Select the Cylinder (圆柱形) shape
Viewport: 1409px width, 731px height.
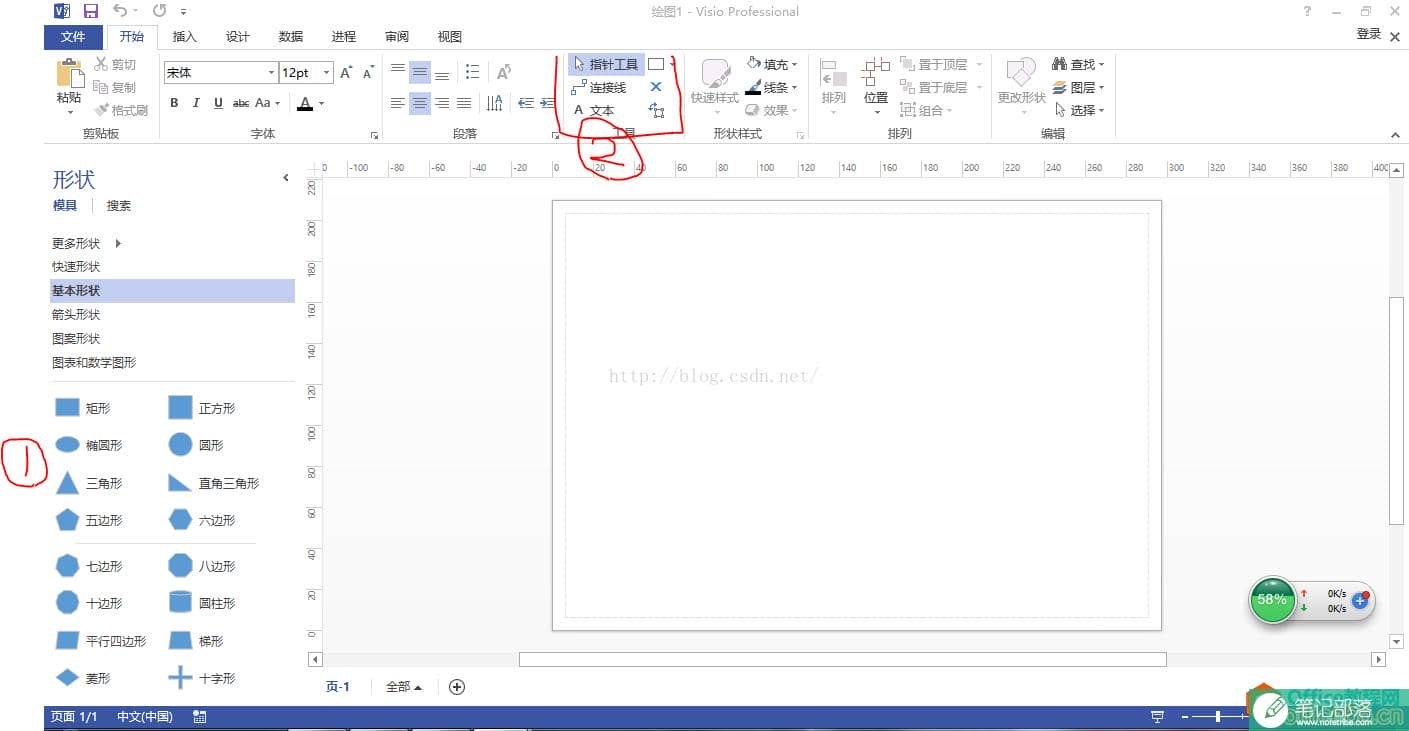[201, 603]
